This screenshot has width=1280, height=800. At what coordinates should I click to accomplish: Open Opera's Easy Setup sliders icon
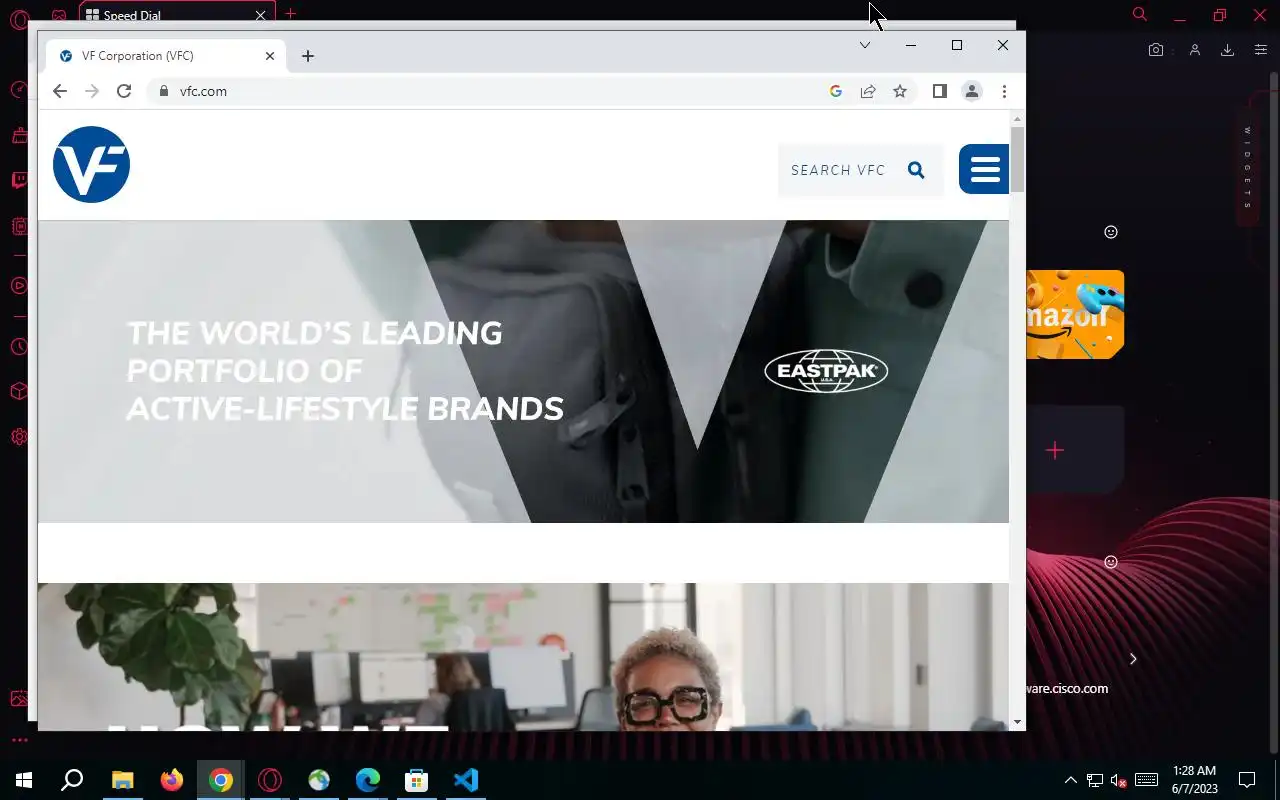(1261, 50)
